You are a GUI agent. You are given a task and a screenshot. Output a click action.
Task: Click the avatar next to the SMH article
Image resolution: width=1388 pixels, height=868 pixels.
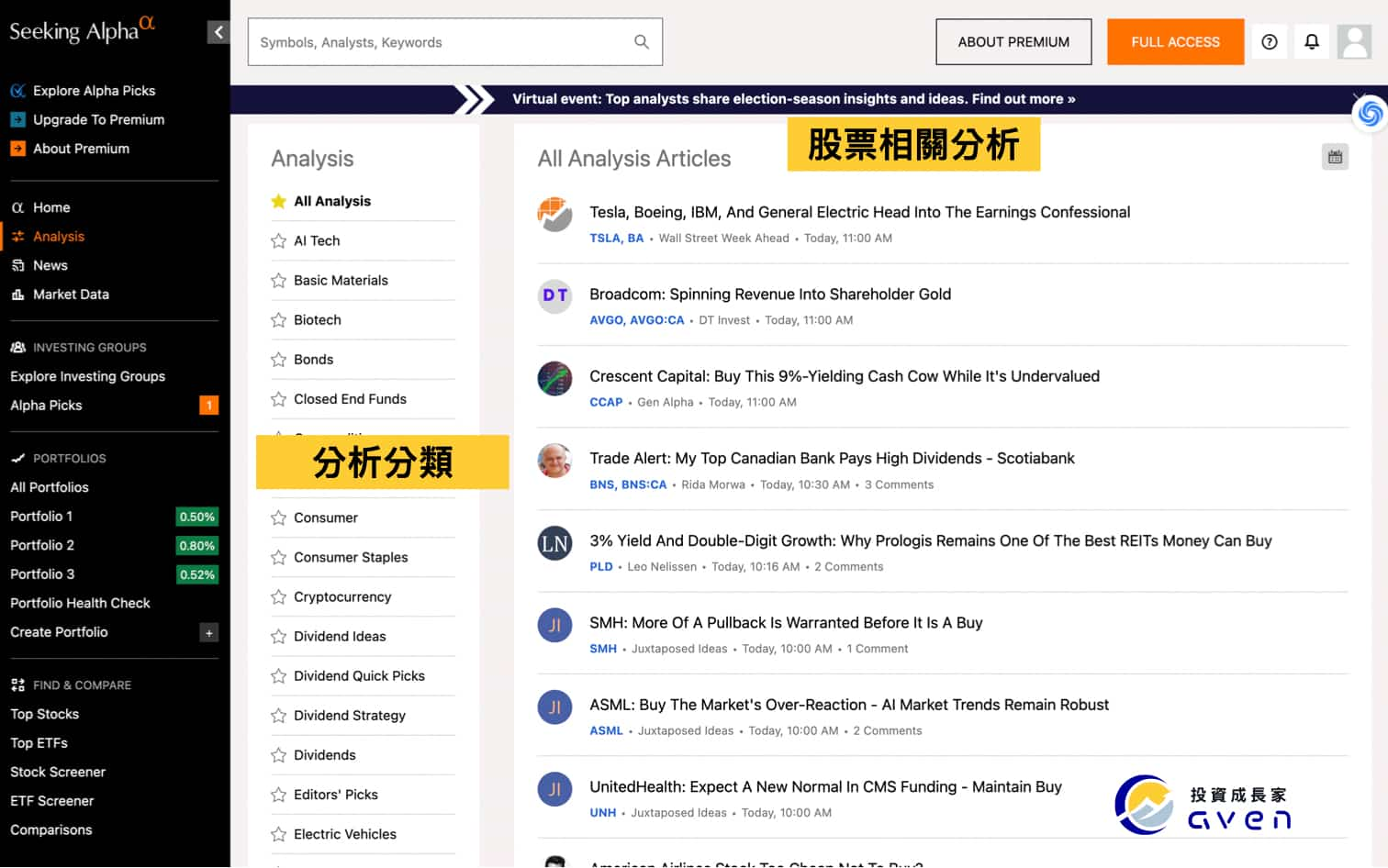pyautogui.click(x=554, y=625)
